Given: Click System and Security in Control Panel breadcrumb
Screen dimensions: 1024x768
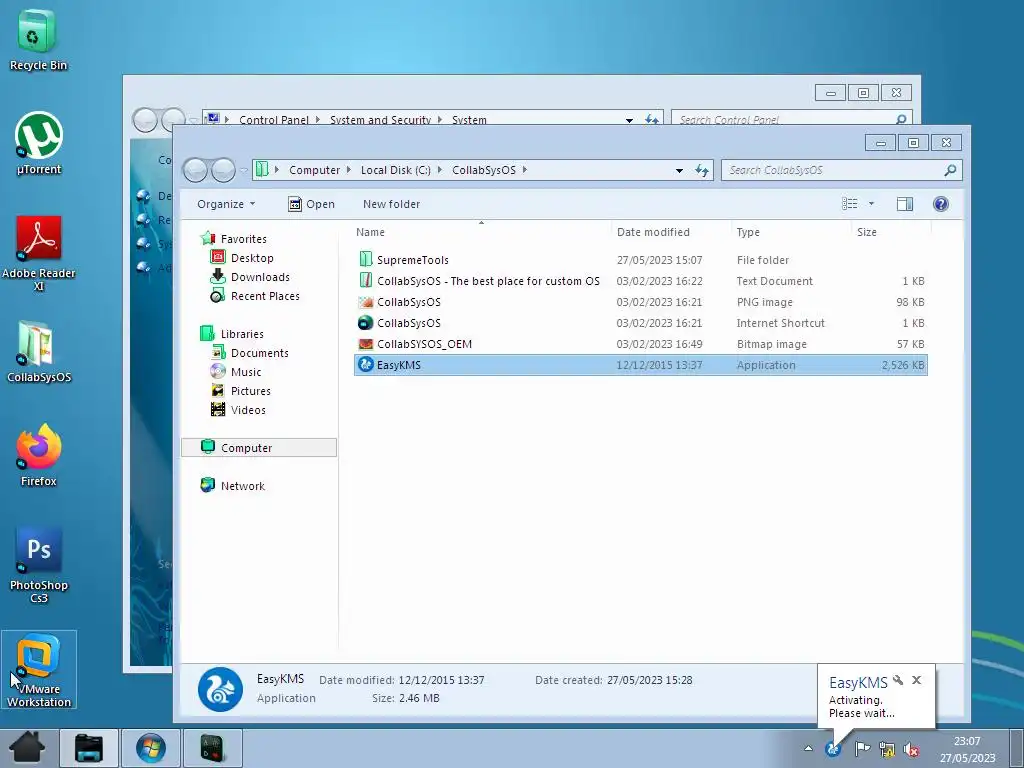Looking at the screenshot, I should 380,120.
